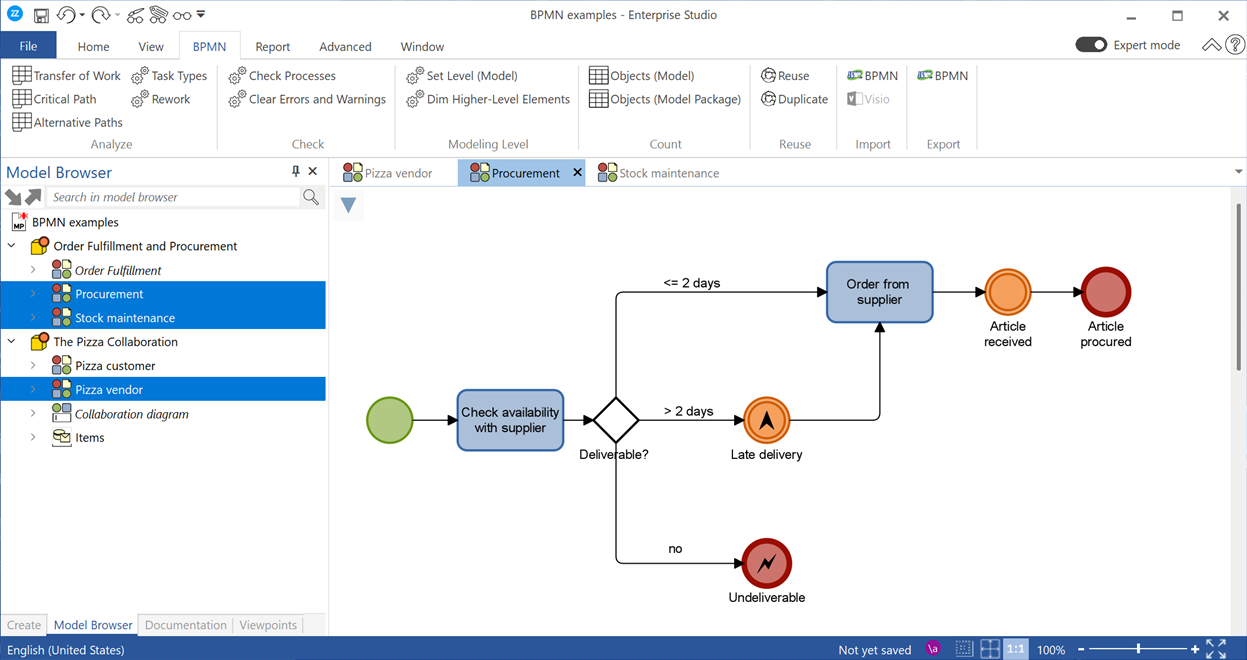Open the File menu button
1247x660 pixels.
(28, 46)
